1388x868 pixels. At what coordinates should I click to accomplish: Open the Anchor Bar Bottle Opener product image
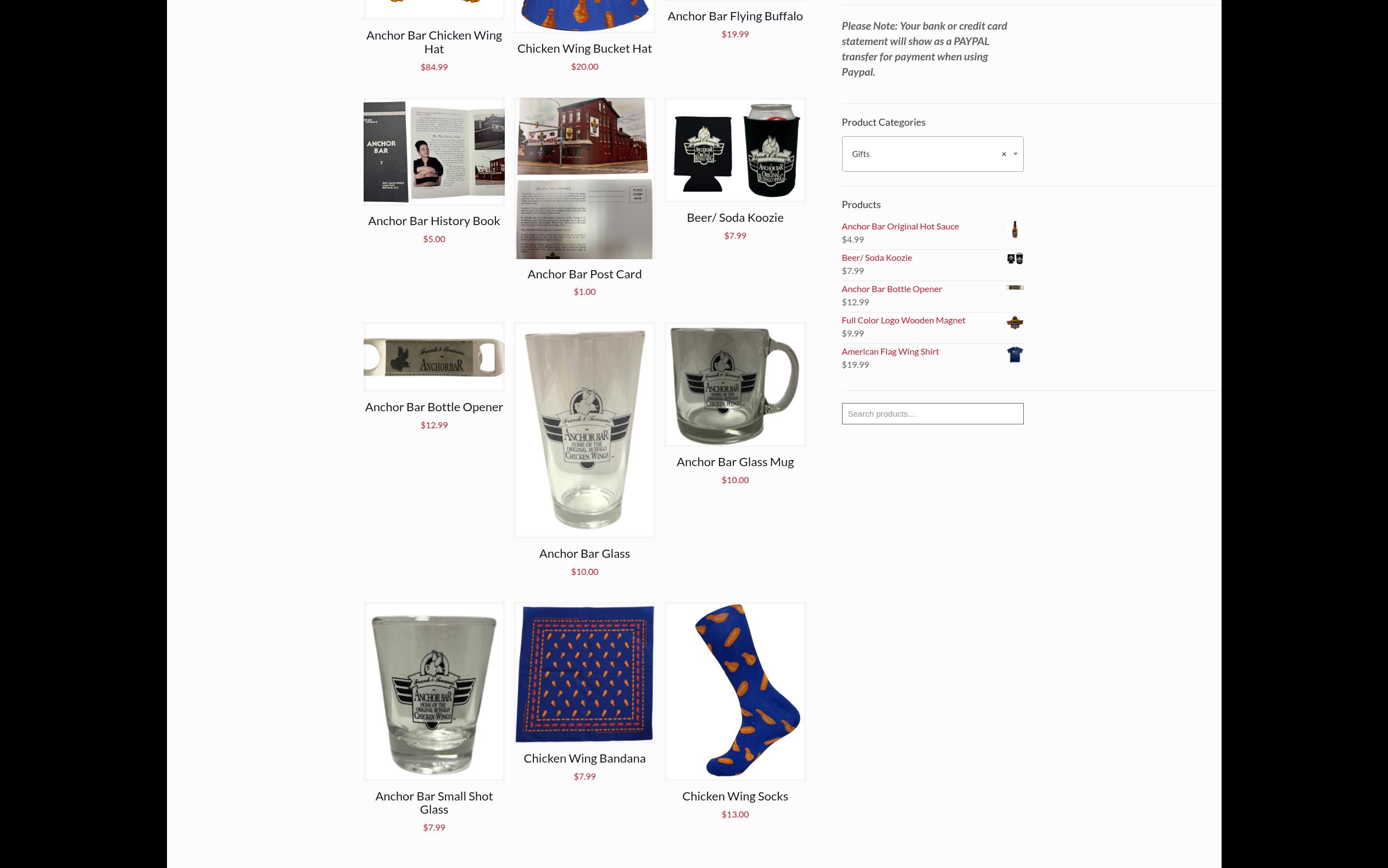[433, 357]
